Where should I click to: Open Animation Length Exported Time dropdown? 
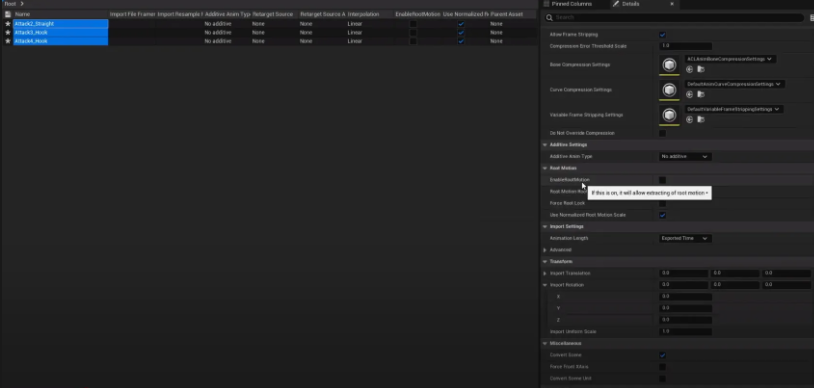tap(685, 238)
